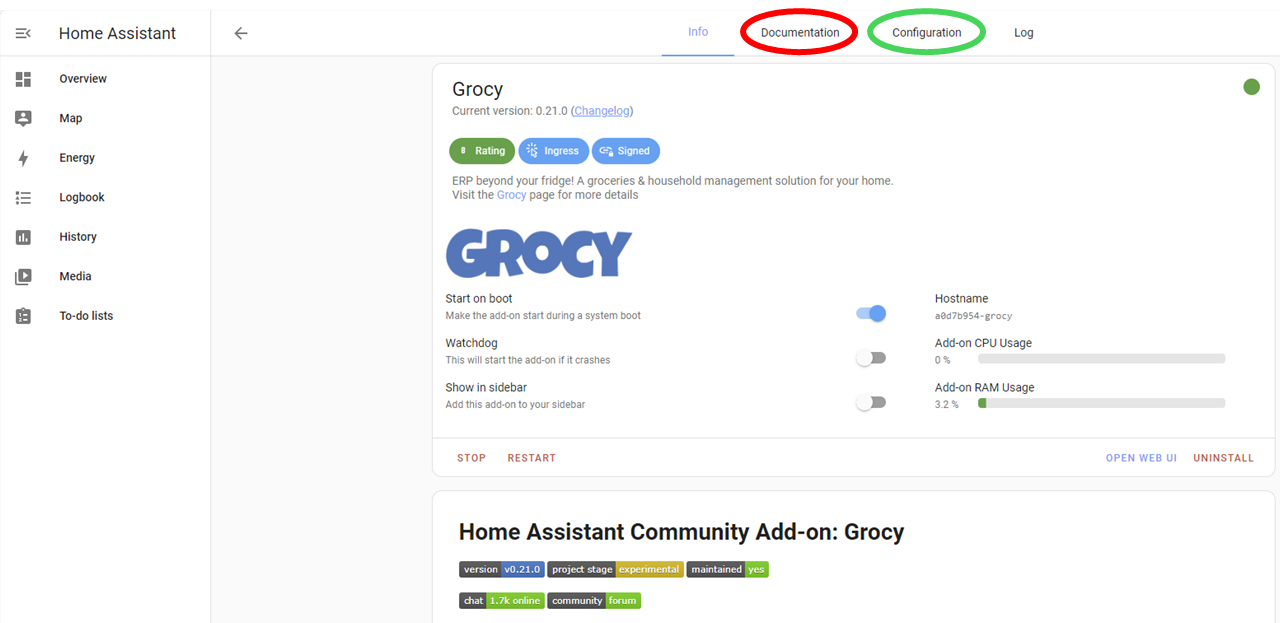
Task: Open the Changelog link
Action: pyautogui.click(x=602, y=111)
